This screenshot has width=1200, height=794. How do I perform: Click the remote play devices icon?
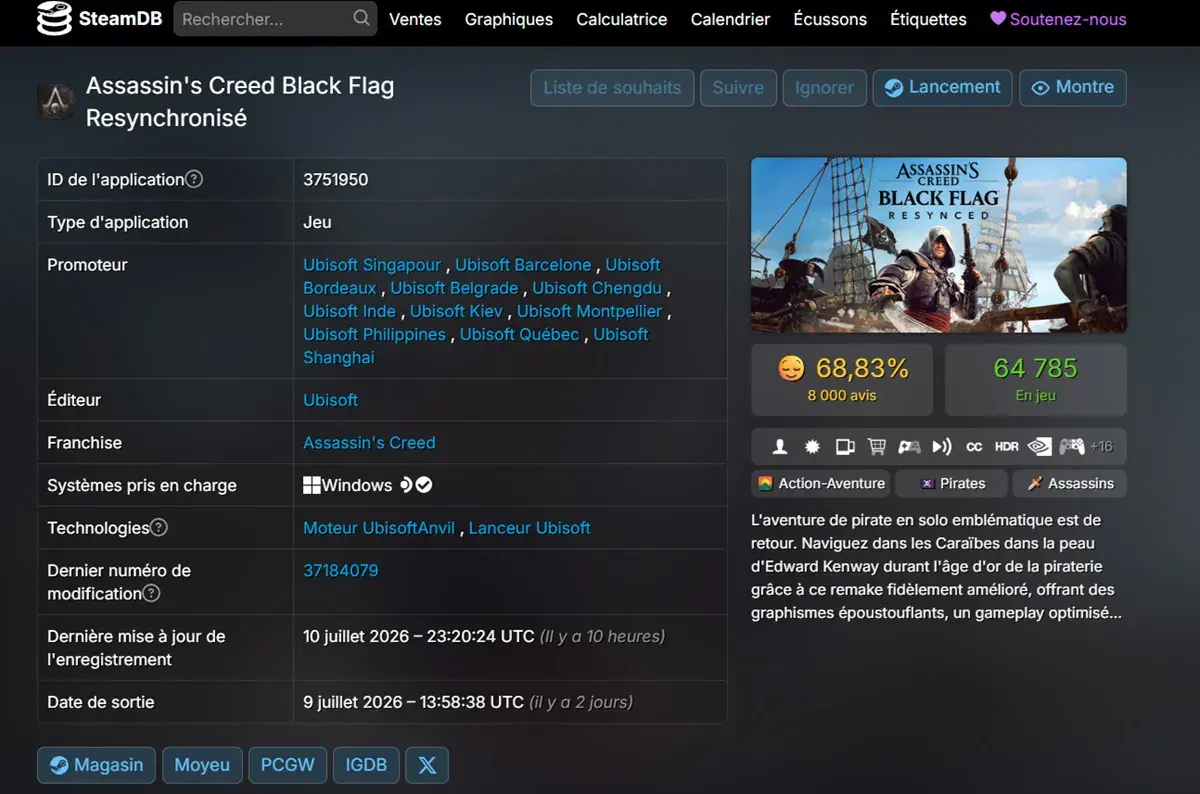click(x=845, y=447)
